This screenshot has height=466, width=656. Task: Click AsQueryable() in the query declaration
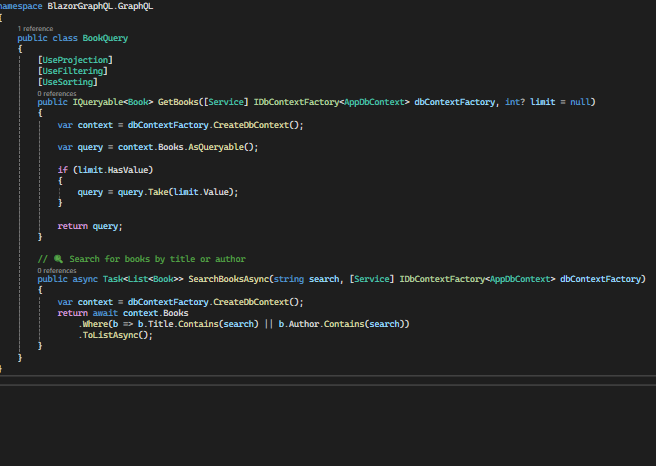pos(220,147)
